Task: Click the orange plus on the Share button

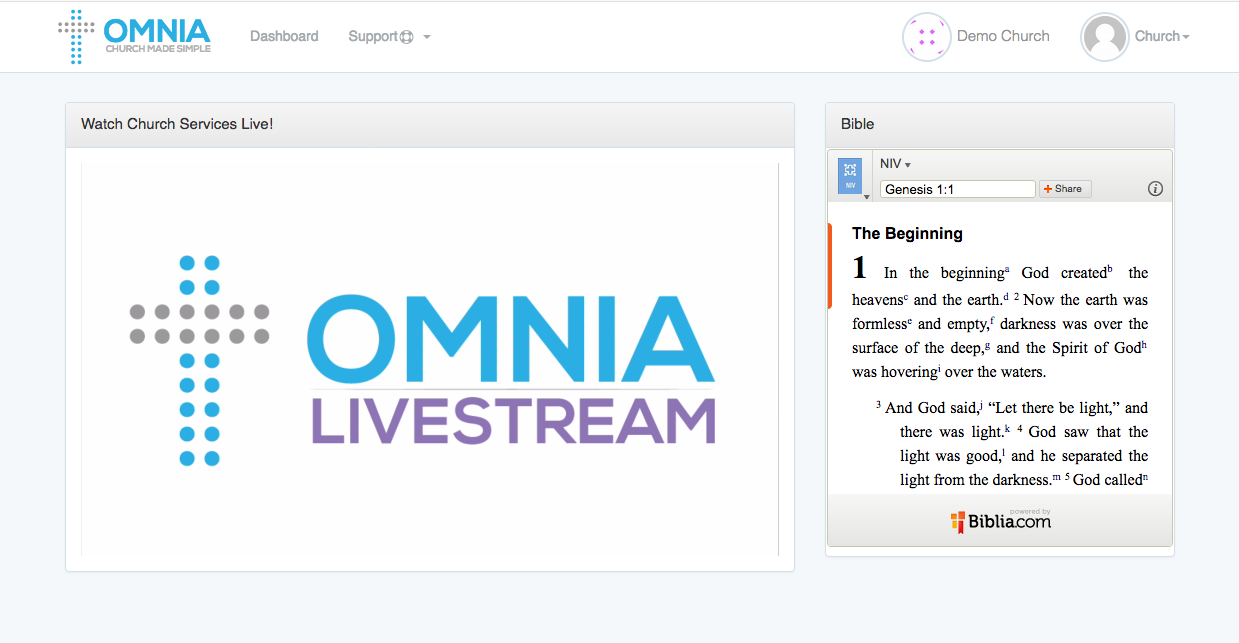Action: pyautogui.click(x=1049, y=188)
